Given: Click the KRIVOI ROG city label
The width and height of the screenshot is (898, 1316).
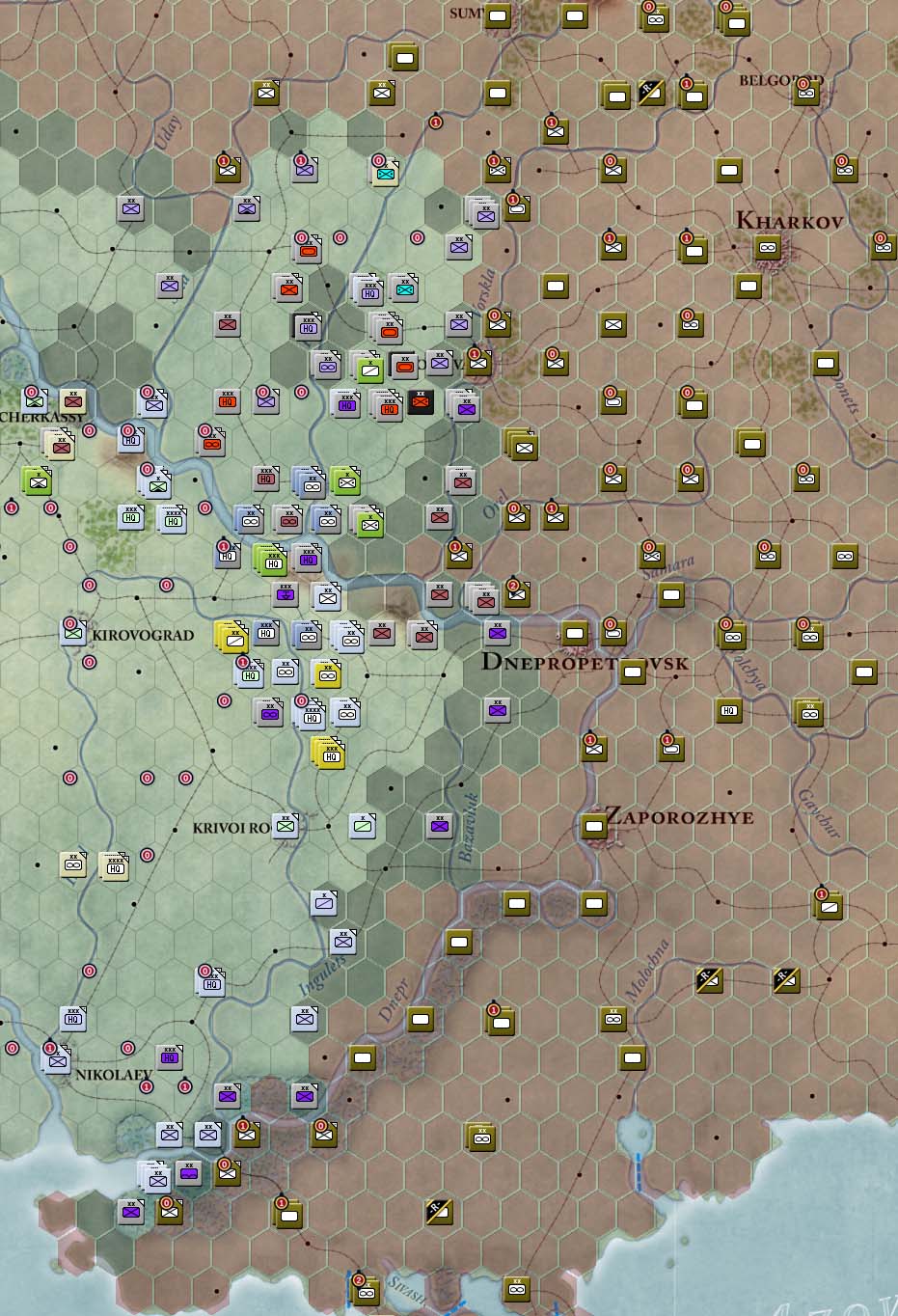Looking at the screenshot, I should pos(231,828).
